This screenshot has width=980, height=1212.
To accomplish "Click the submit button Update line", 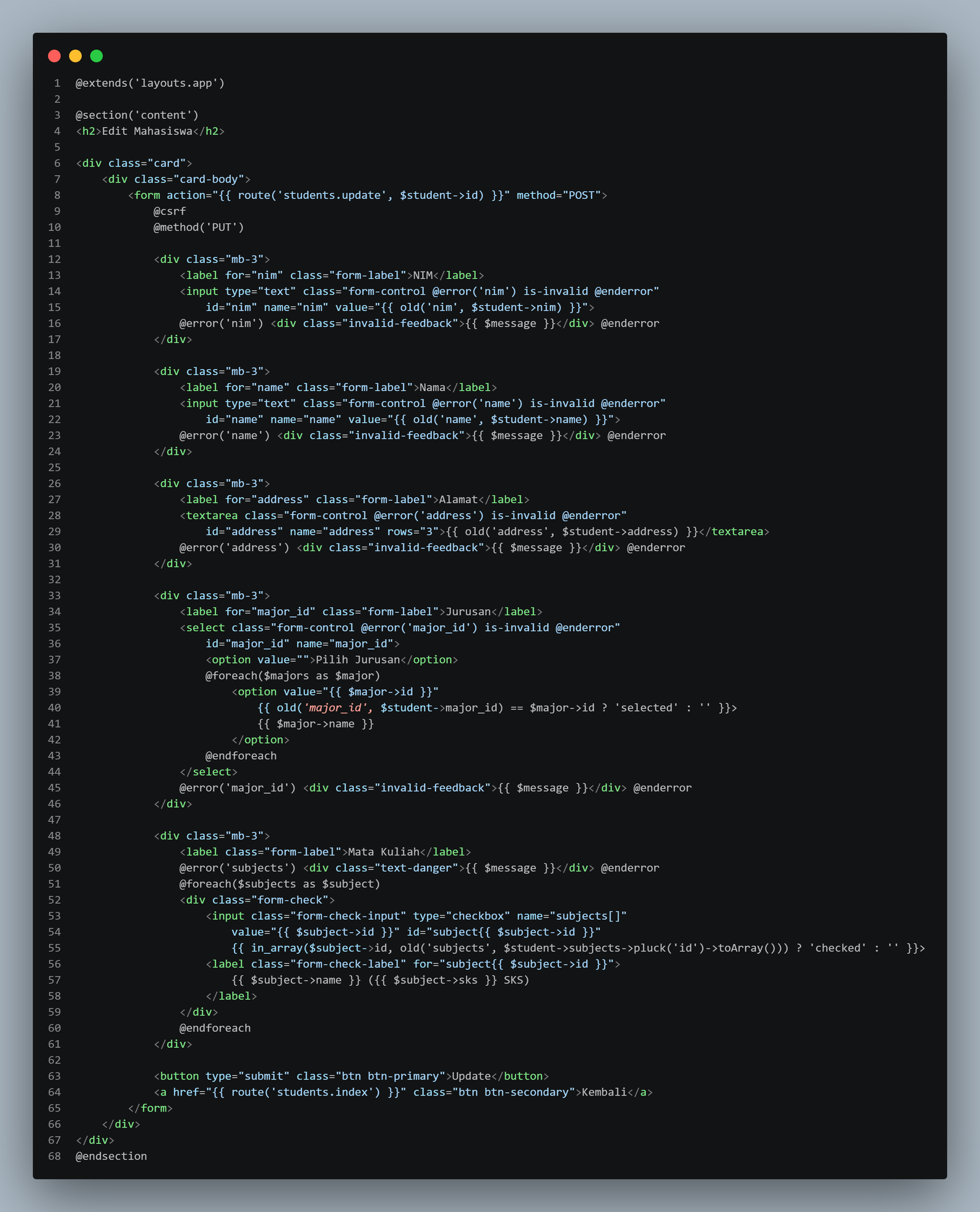I will (351, 1076).
